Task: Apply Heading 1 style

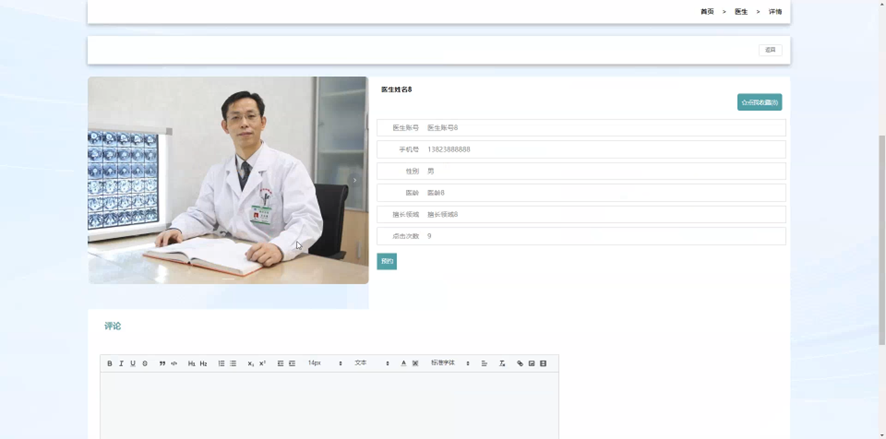Action: point(192,363)
